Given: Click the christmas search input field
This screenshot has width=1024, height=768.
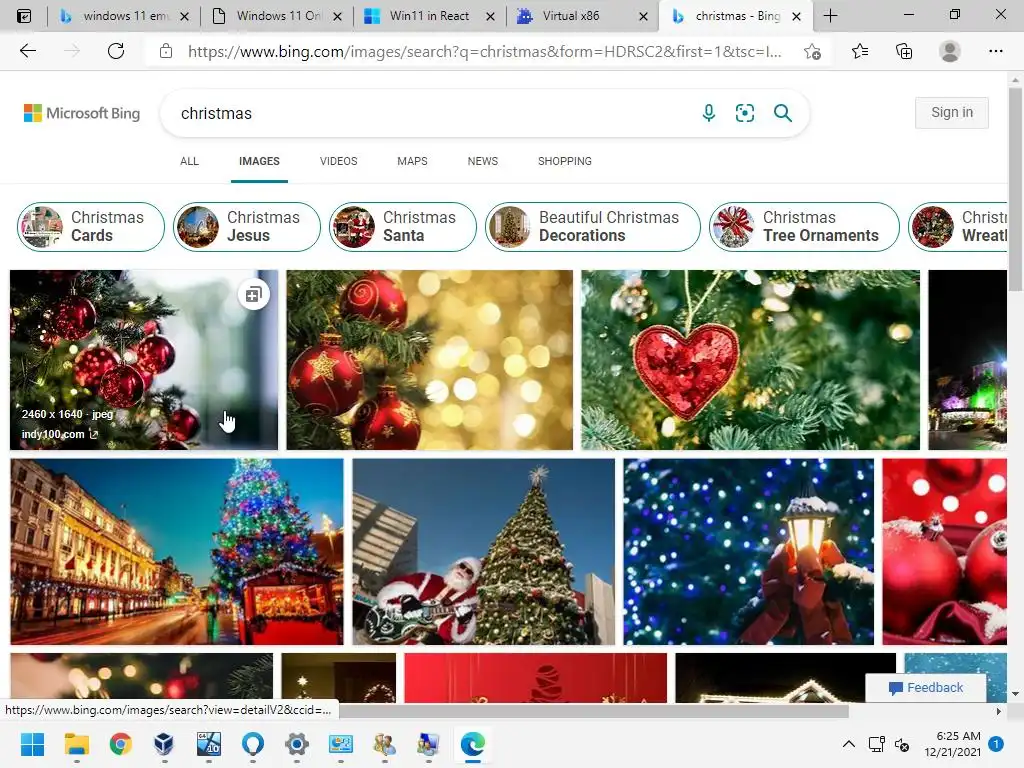Looking at the screenshot, I should 431,114.
